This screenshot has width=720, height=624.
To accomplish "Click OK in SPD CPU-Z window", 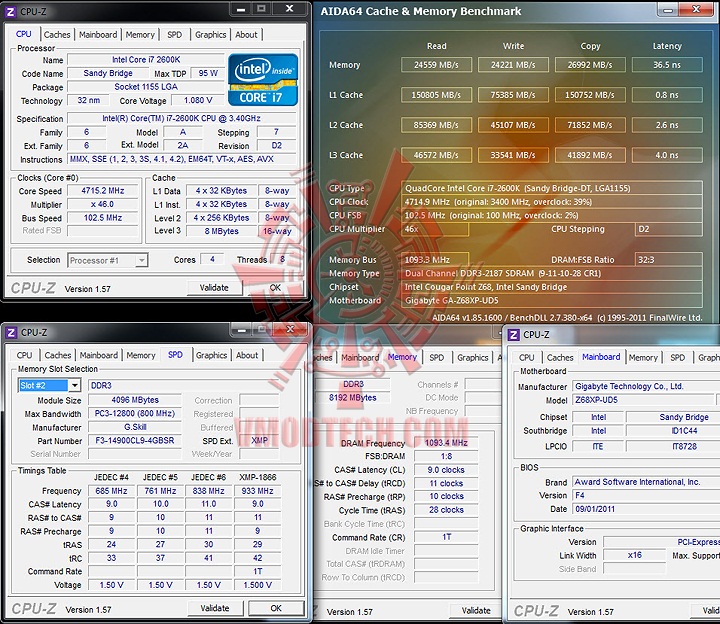I will (276, 608).
